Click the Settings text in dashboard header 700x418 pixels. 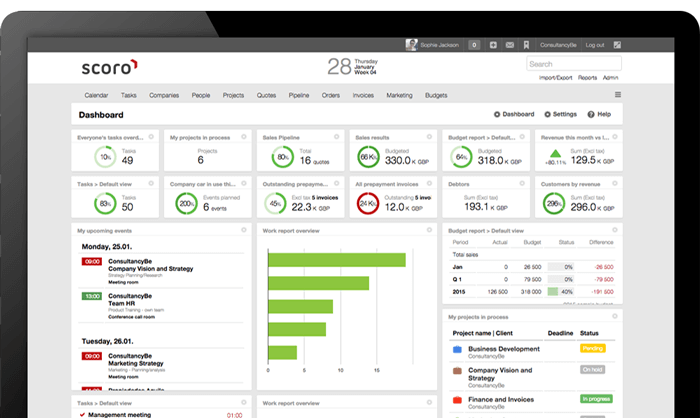coord(565,114)
